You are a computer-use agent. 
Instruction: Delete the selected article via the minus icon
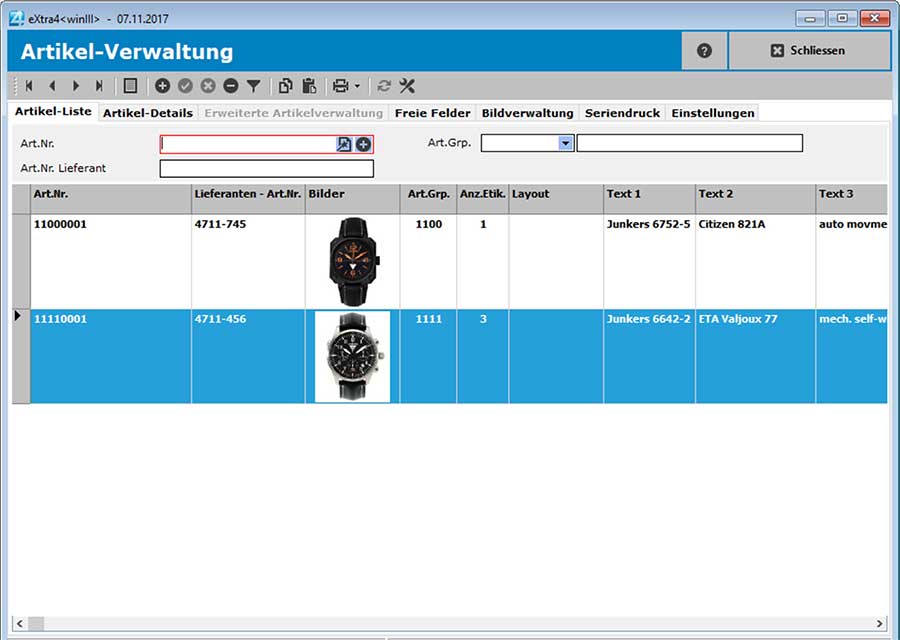point(230,86)
